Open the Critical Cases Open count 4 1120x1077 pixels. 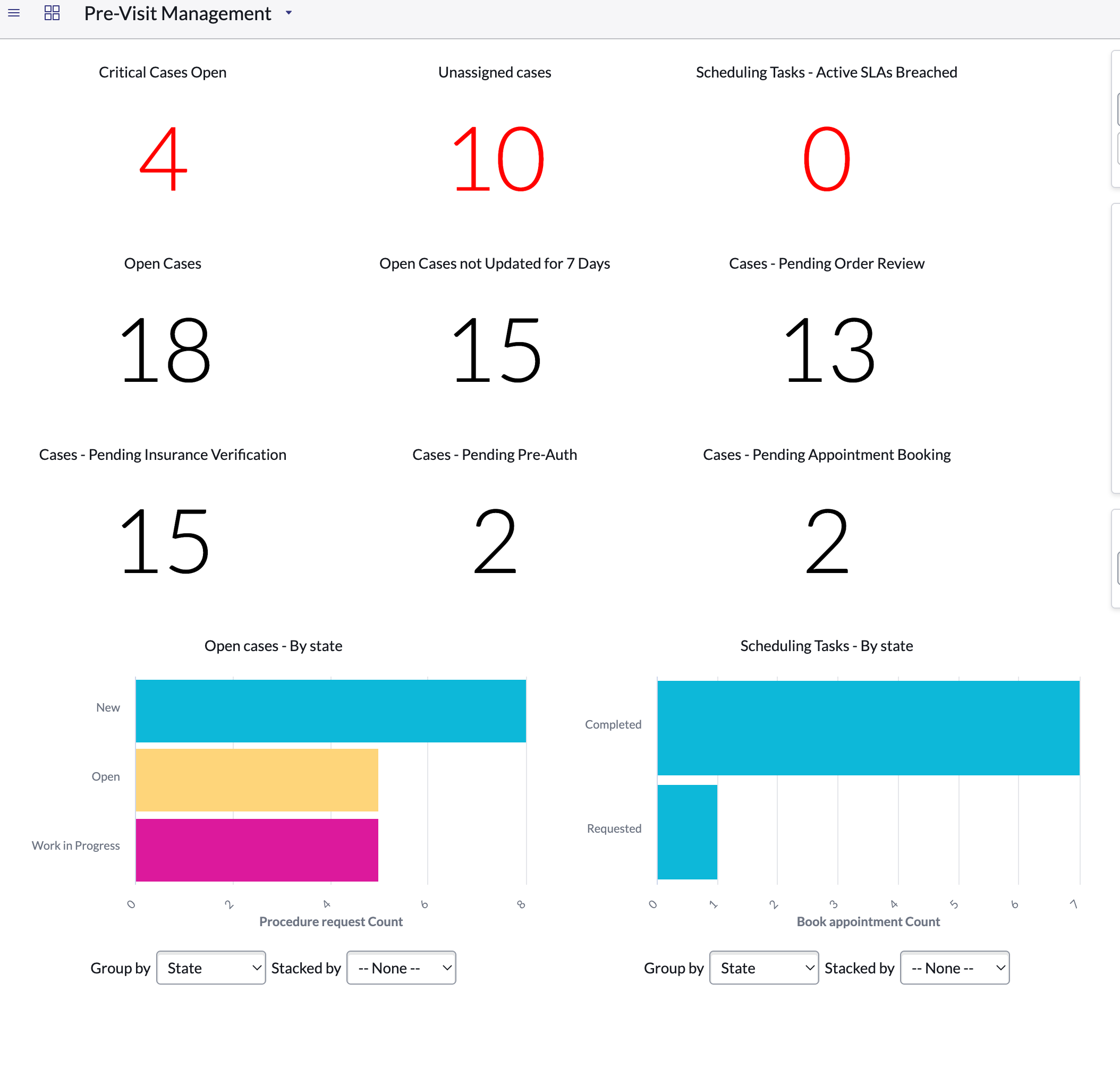[x=164, y=159]
